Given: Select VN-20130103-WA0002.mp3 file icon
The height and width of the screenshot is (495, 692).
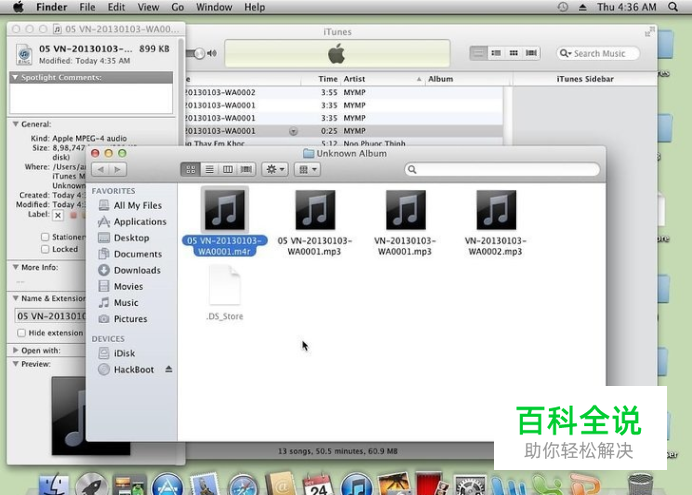Looking at the screenshot, I should [x=496, y=210].
